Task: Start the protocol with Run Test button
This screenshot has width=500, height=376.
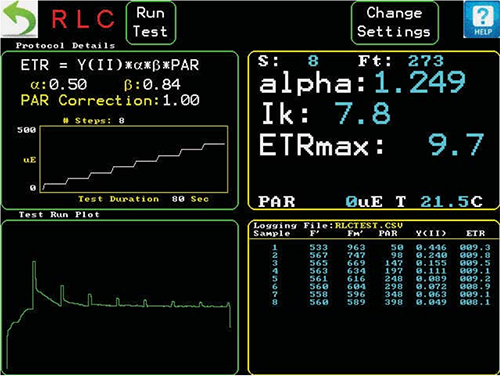Action: point(151,23)
